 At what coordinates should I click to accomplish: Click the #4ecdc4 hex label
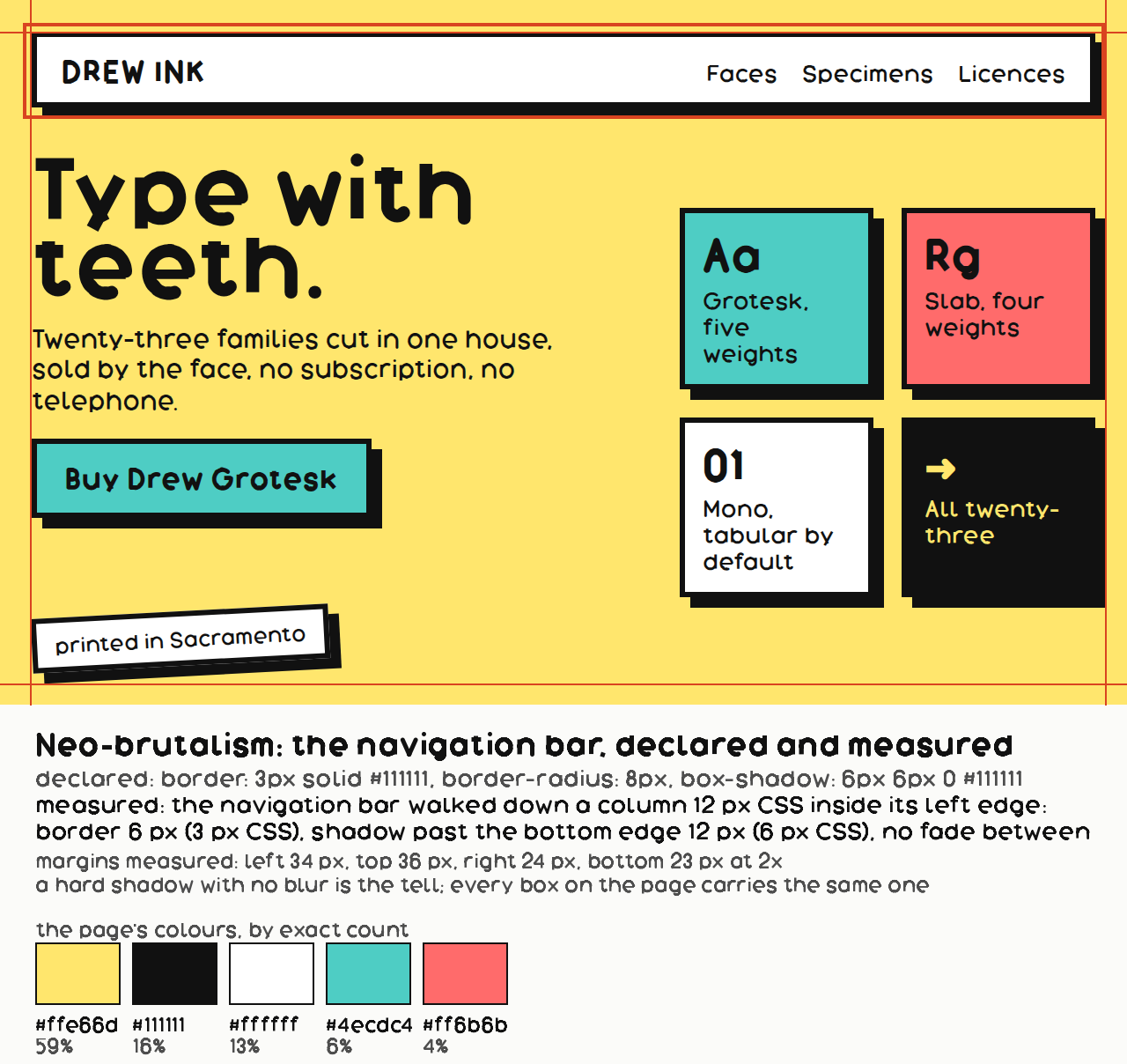click(369, 1025)
